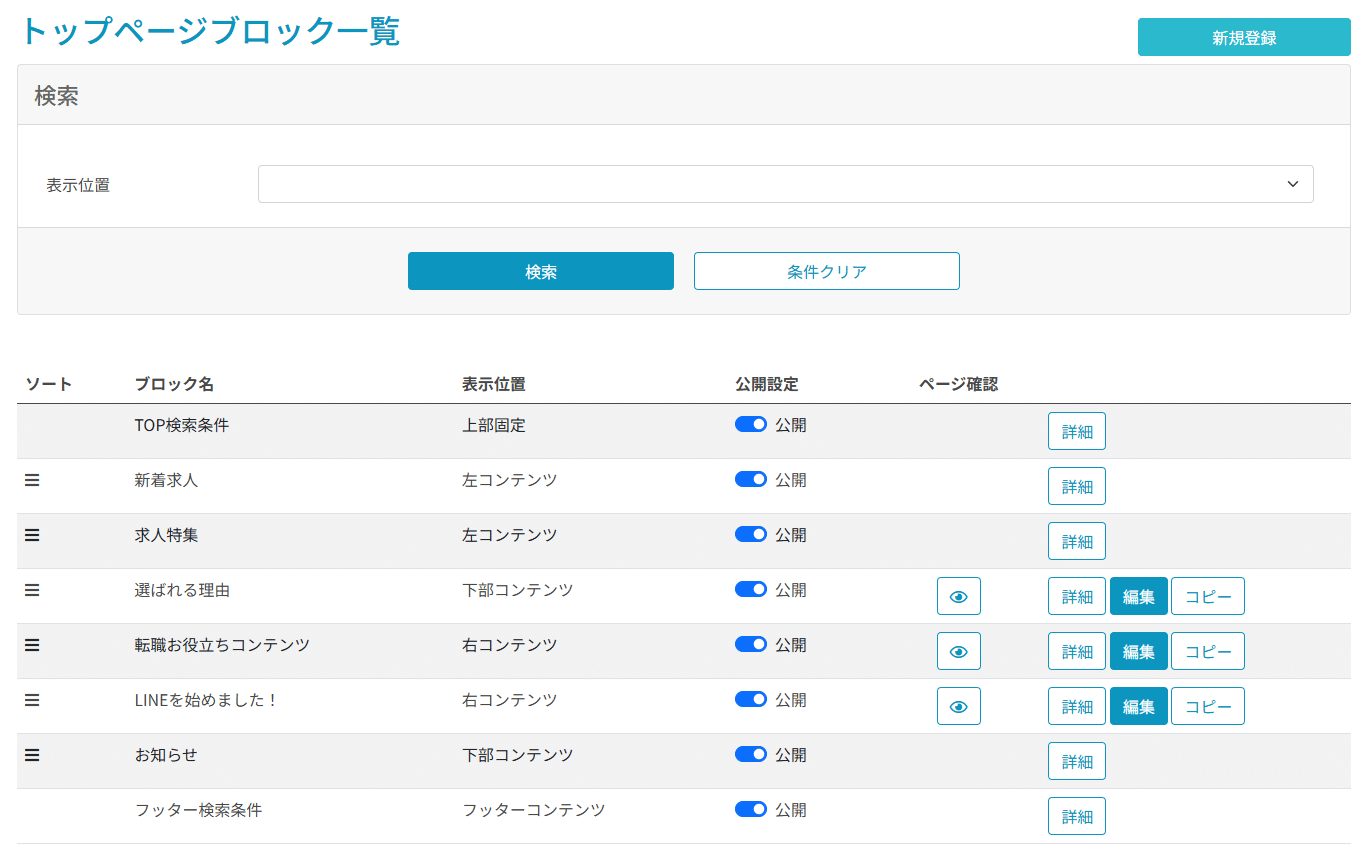Toggle publish switch for フッター検索条件
This screenshot has width=1362, height=856.
coord(750,810)
